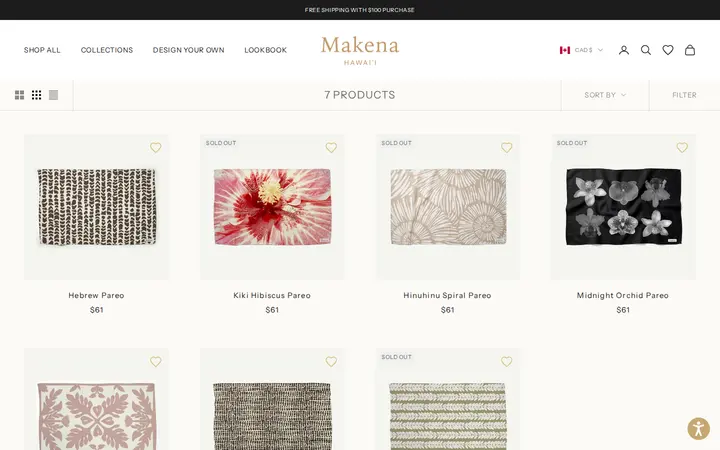The width and height of the screenshot is (720, 450).
Task: Switch to small three-column grid view
Action: 36,95
